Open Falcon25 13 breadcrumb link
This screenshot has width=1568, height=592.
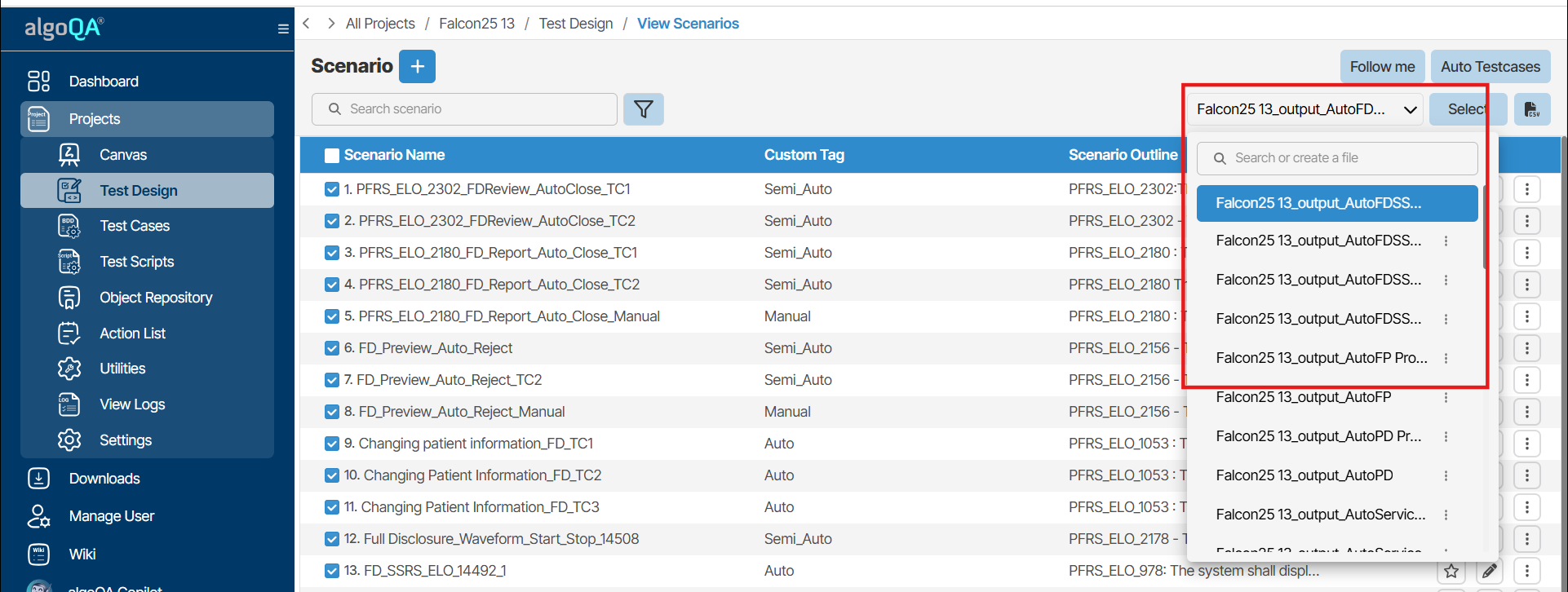click(476, 24)
